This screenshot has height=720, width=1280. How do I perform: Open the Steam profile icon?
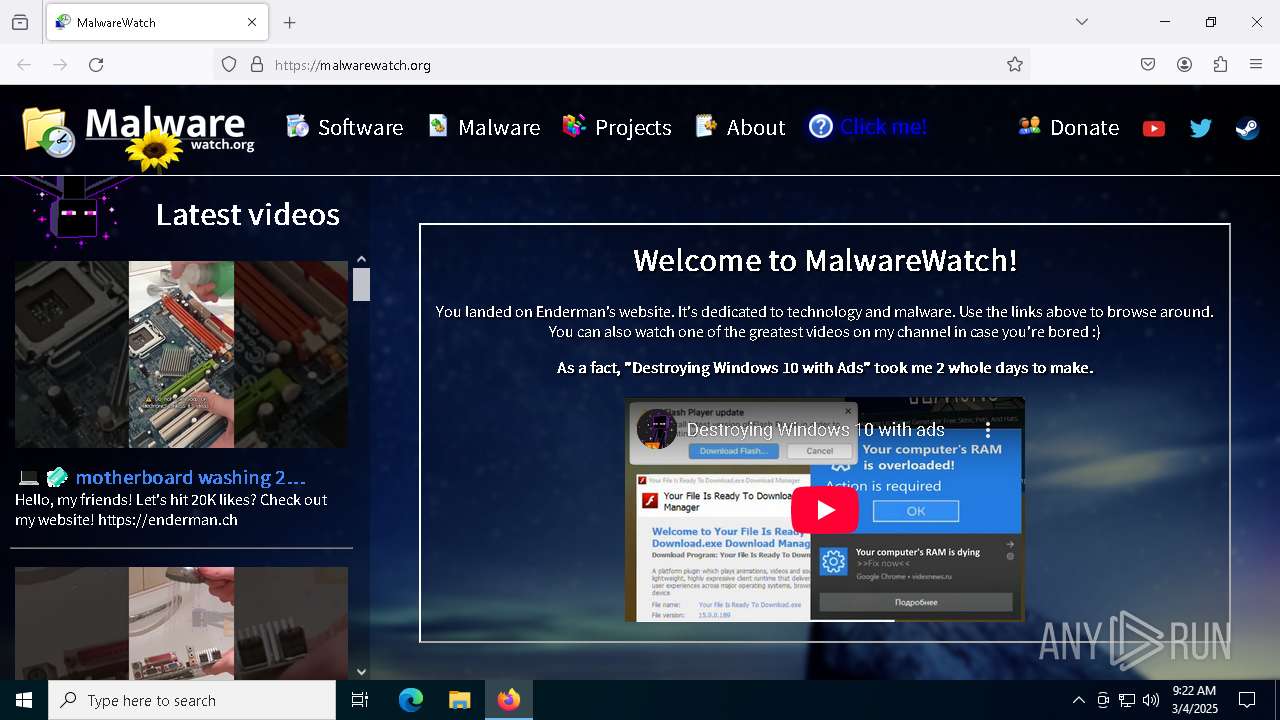tap(1247, 128)
